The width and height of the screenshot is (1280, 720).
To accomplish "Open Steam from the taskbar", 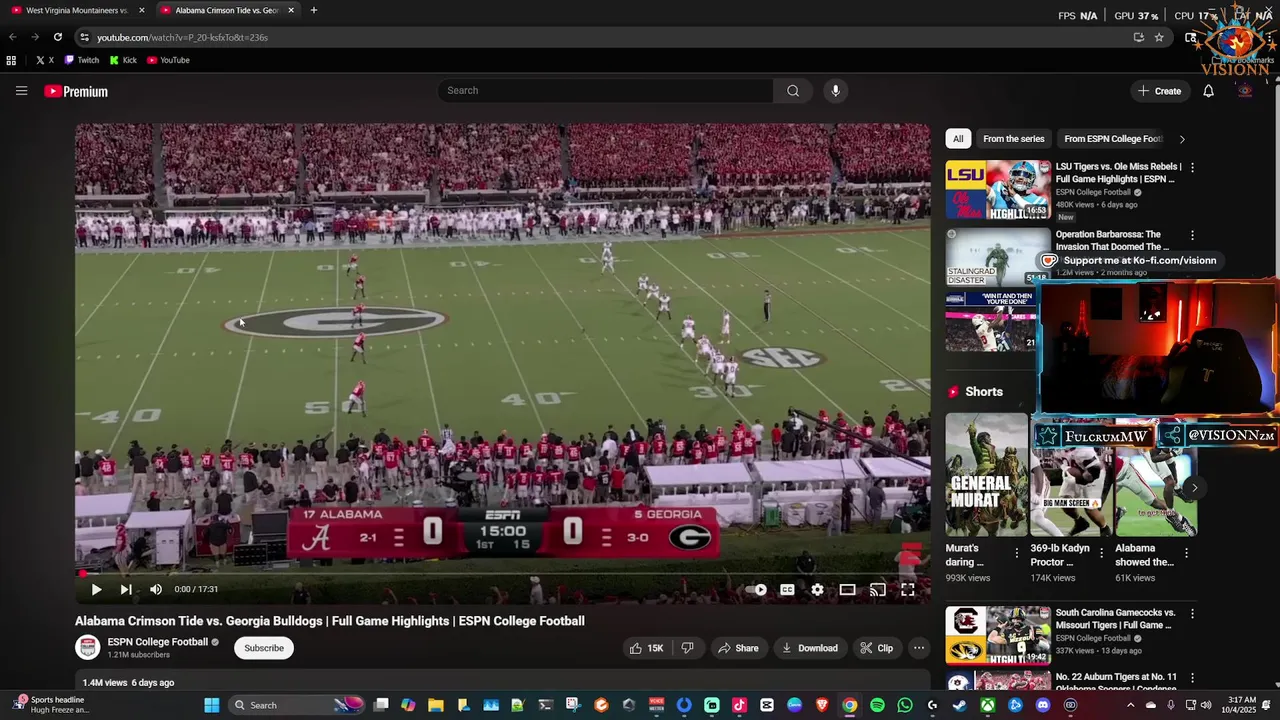I will pyautogui.click(x=960, y=705).
